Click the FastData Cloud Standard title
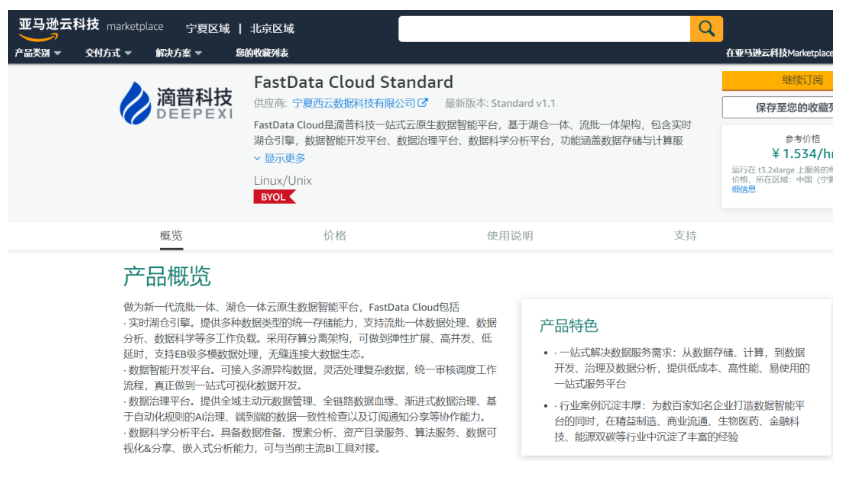This screenshot has width=841, height=493. point(353,82)
